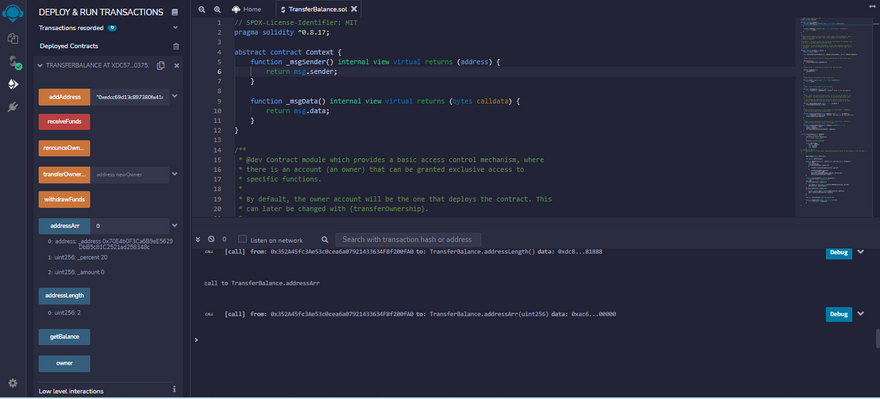
Task: Expand addressArr(uint256) call log details
Action: click(860, 314)
